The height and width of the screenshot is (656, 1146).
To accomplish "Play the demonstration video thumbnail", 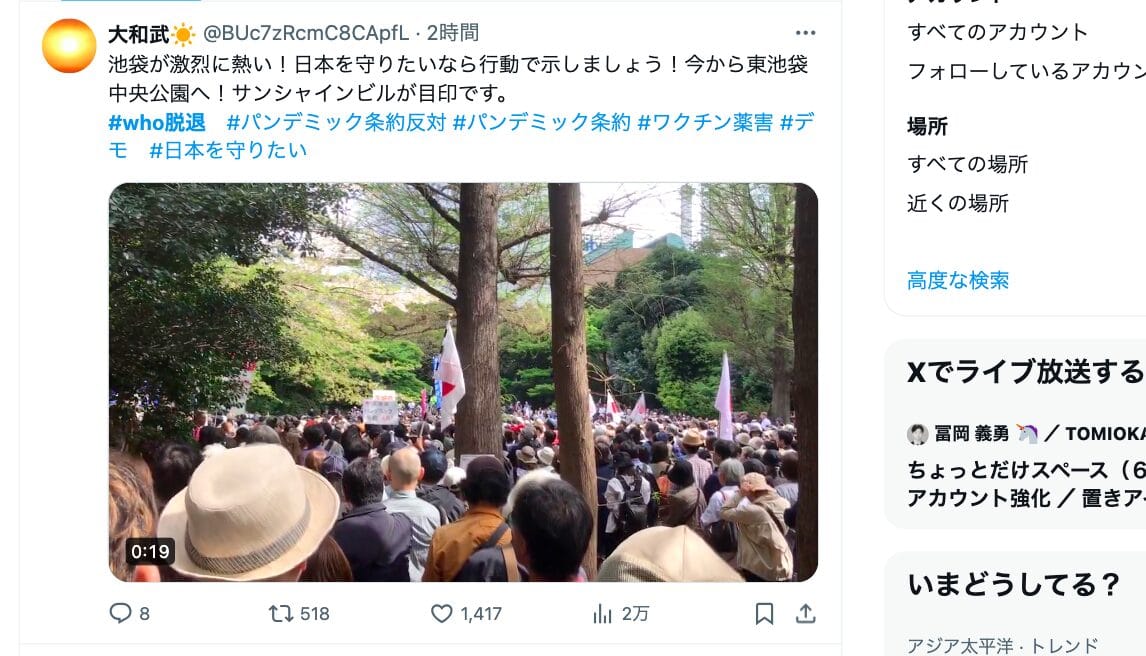I will [463, 382].
